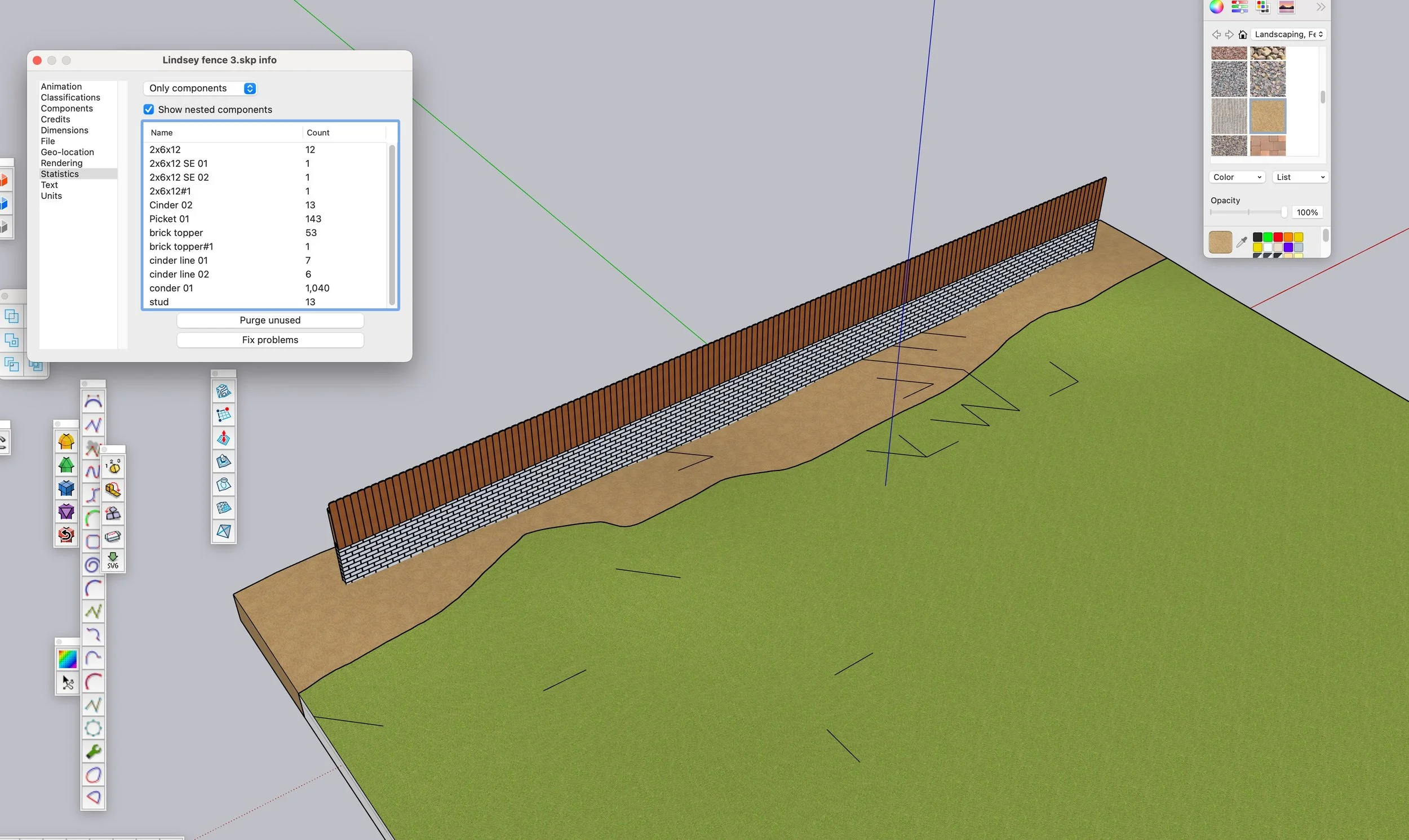Select the river rock material thumbnail
The width and height of the screenshot is (1409, 840).
[1268, 53]
